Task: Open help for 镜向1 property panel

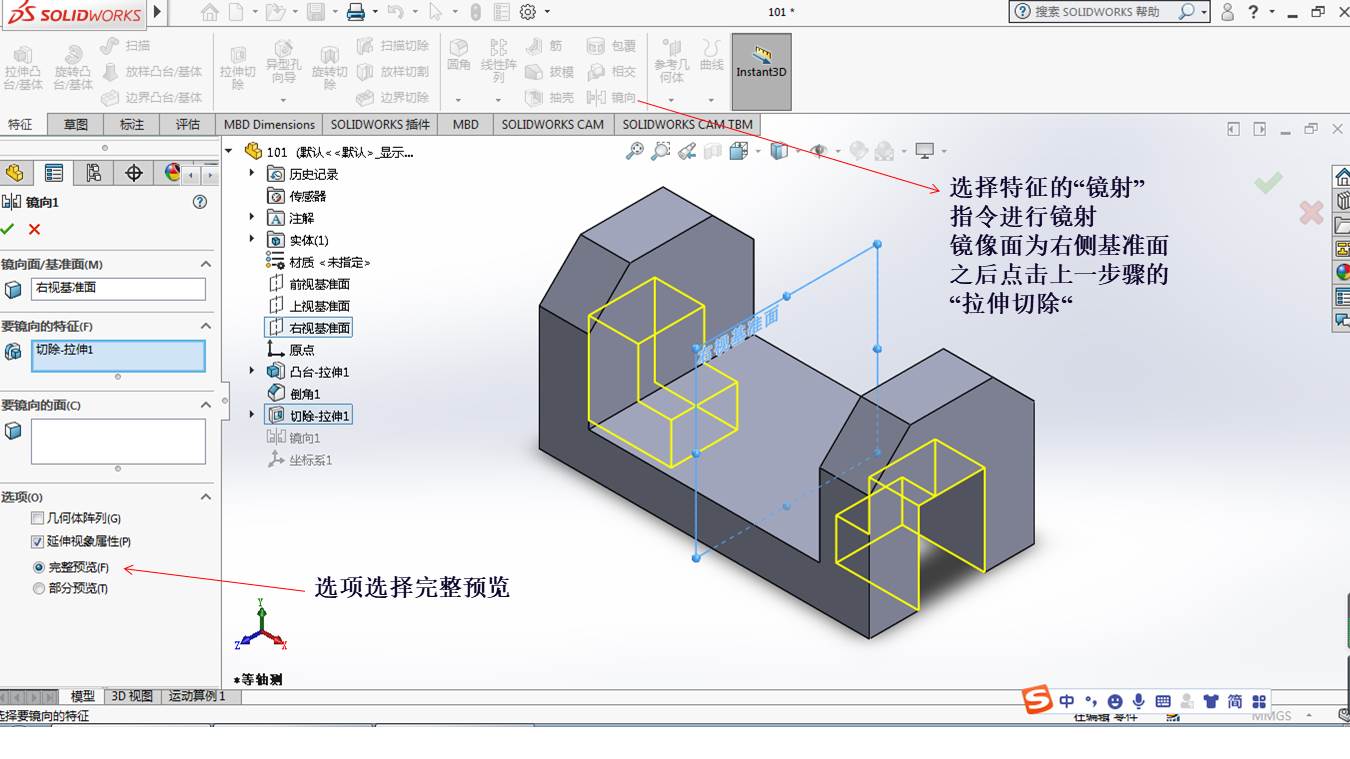Action: (x=200, y=201)
